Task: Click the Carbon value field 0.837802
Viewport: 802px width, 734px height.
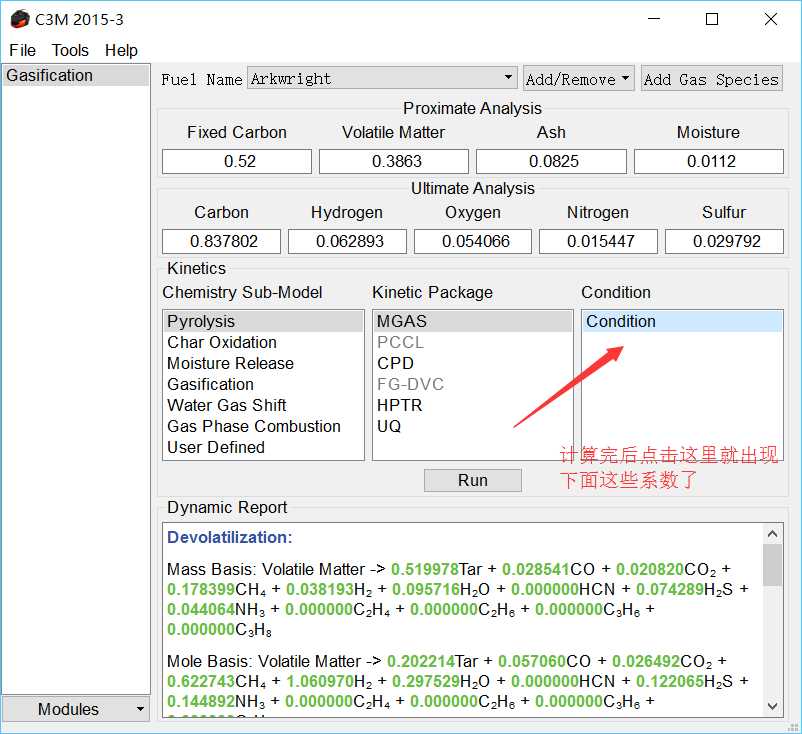Action: click(x=221, y=241)
